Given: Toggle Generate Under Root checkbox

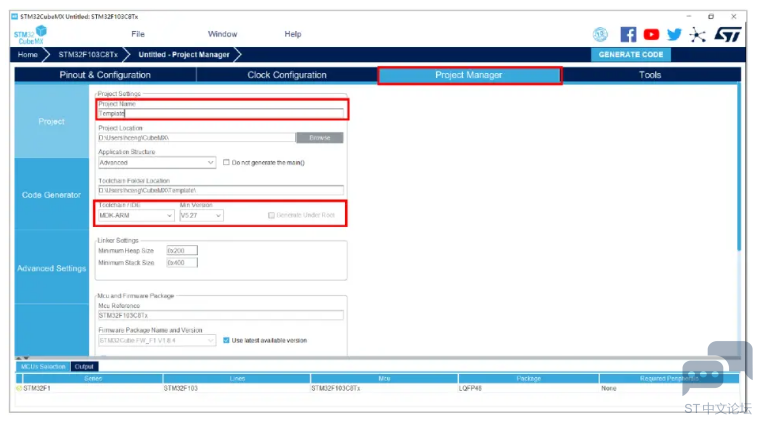Looking at the screenshot, I should click(x=271, y=215).
